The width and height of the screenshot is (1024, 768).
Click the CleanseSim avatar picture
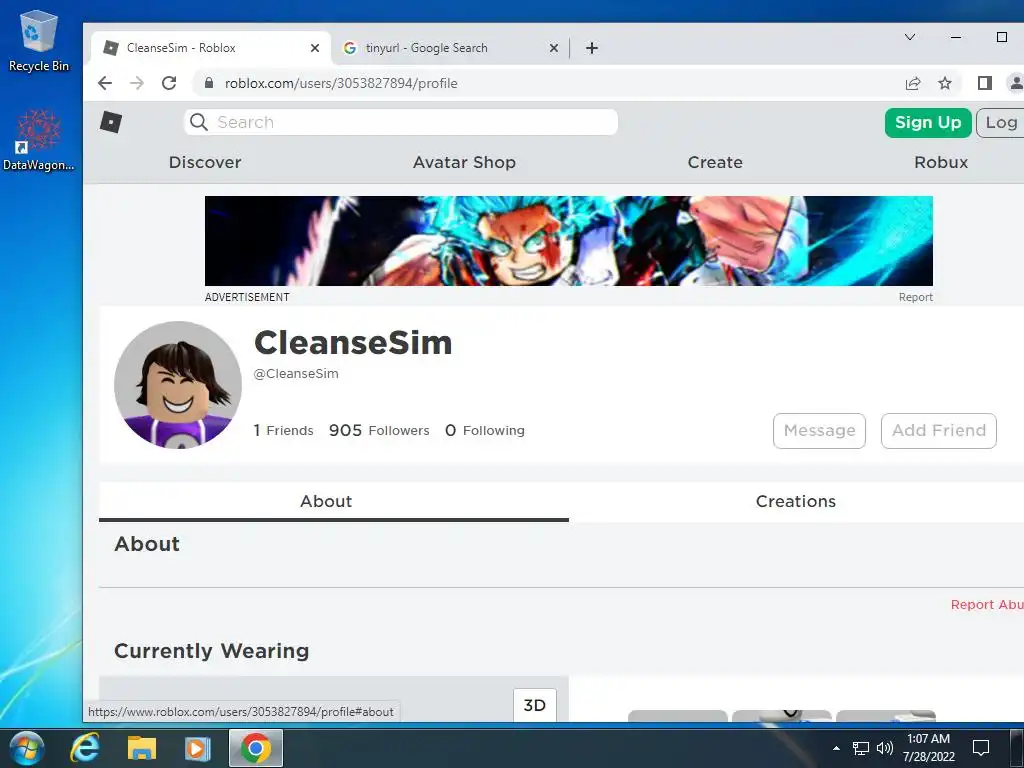[178, 385]
